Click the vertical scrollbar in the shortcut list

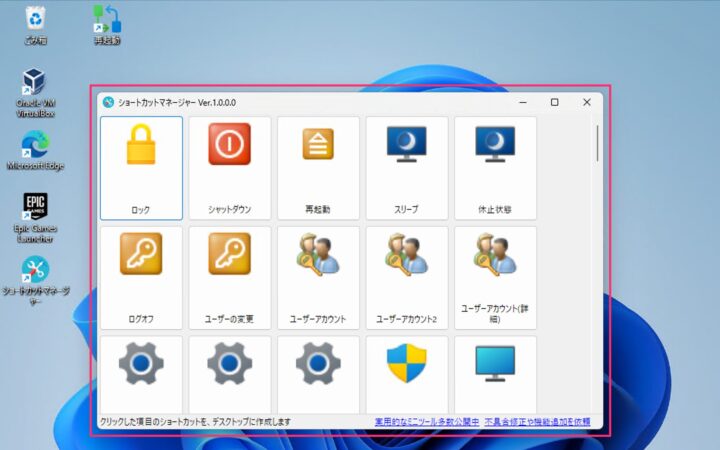point(597,143)
